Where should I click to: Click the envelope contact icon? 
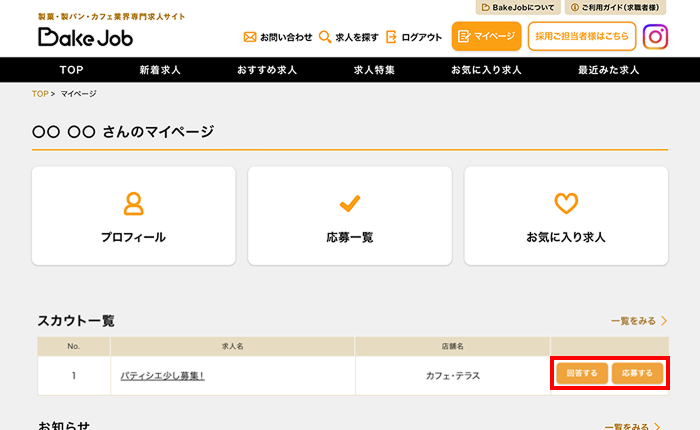[250, 38]
